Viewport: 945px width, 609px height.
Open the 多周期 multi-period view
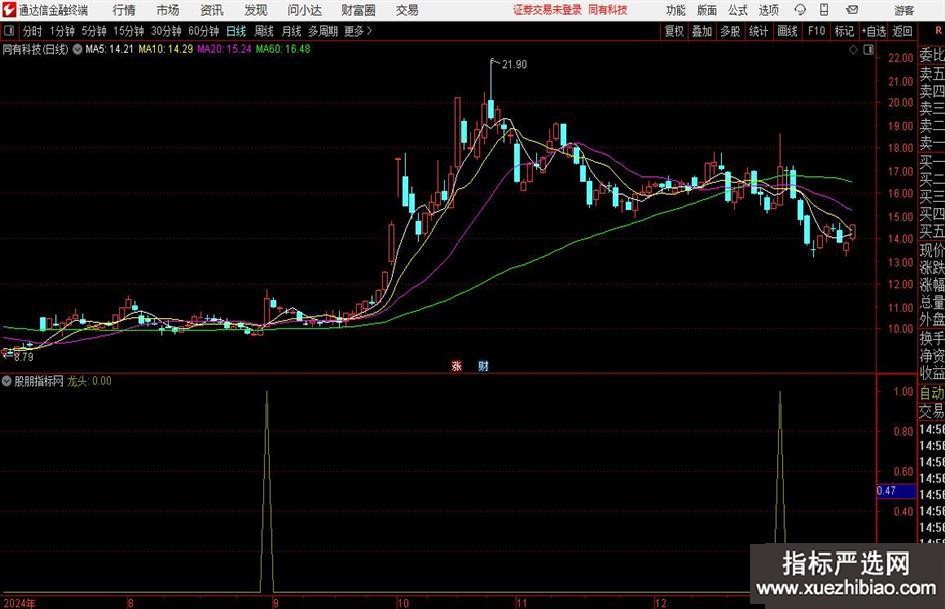coord(322,31)
